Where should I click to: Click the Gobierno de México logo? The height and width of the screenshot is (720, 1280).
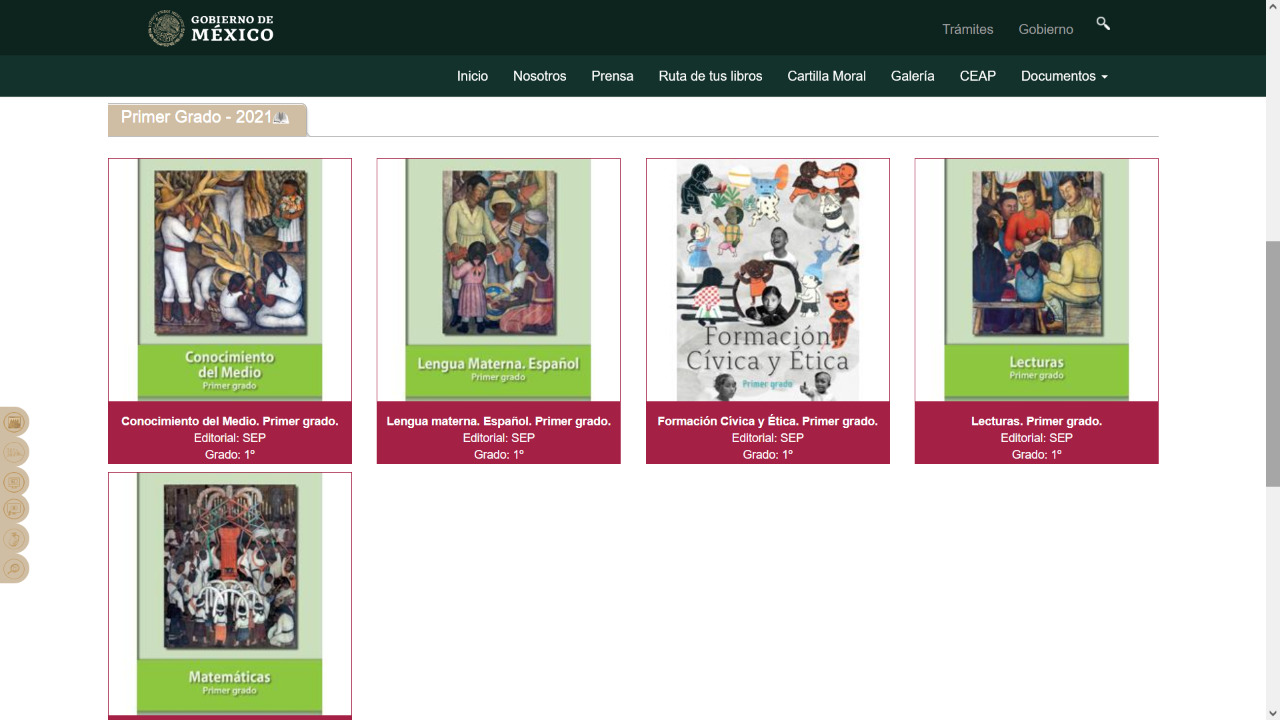tap(211, 28)
